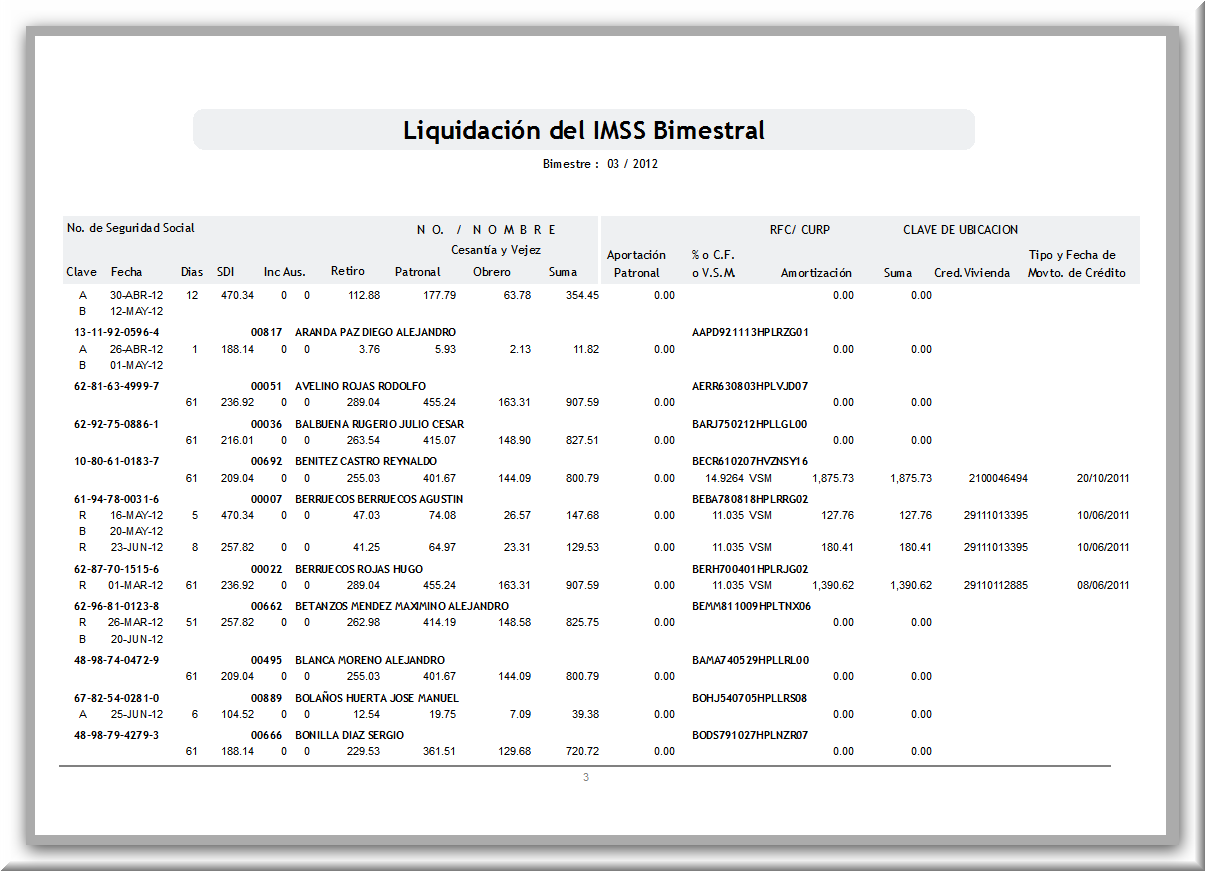Click the "Amortización" column header
Image resolution: width=1205 pixels, height=871 pixels.
816,272
